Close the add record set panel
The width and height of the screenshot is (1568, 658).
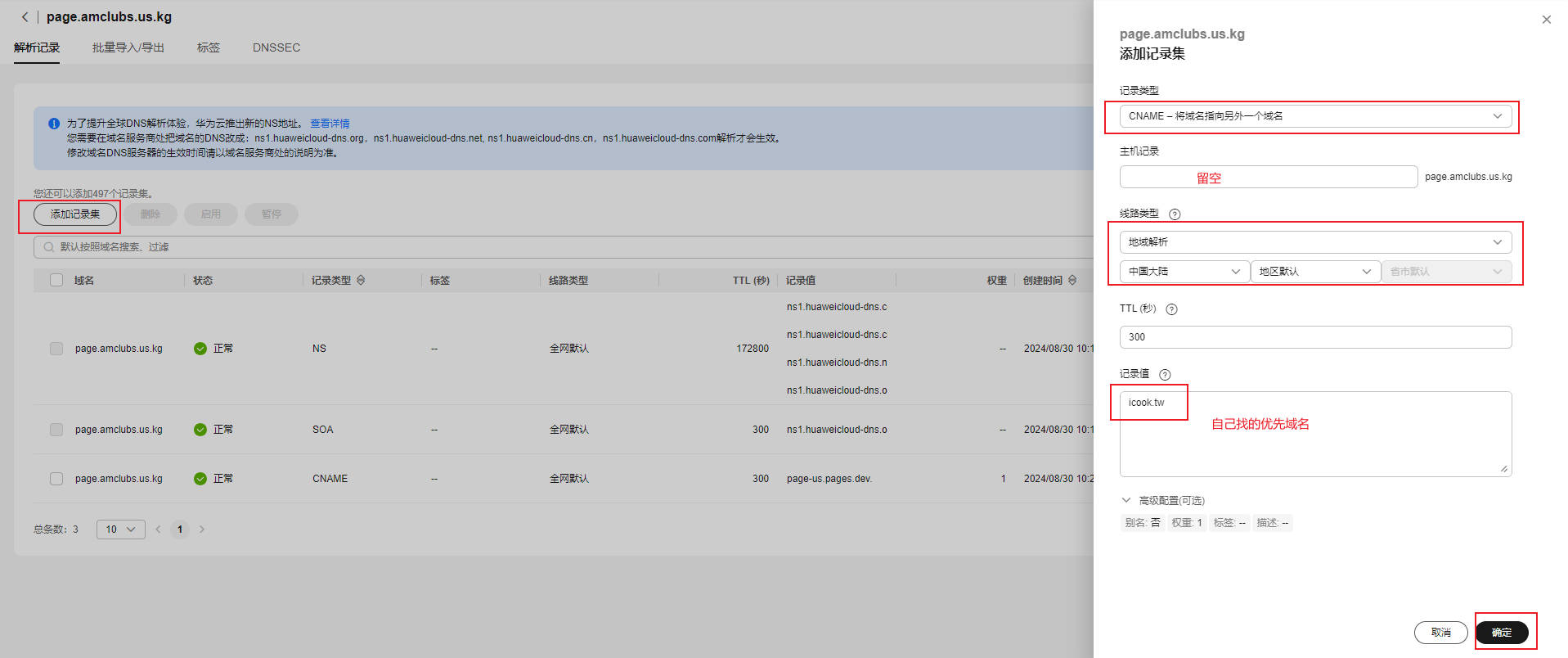click(x=1545, y=20)
